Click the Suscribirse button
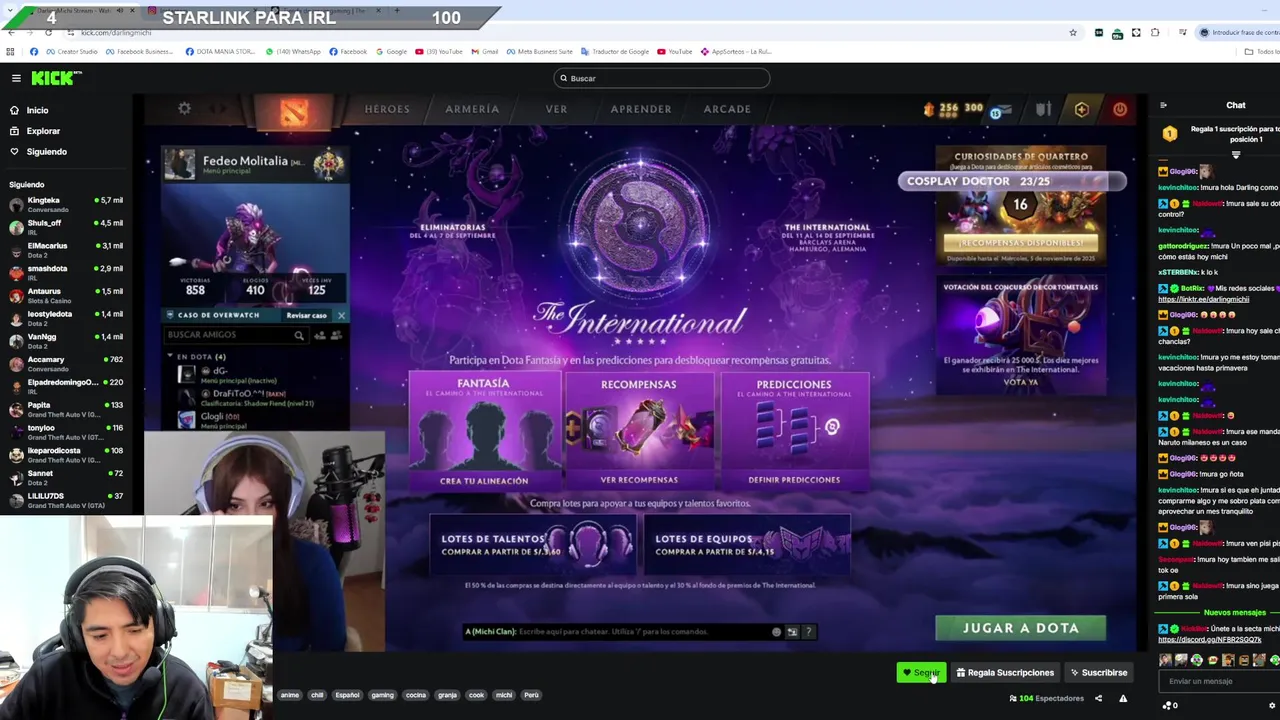This screenshot has height=720, width=1280. click(x=1099, y=672)
